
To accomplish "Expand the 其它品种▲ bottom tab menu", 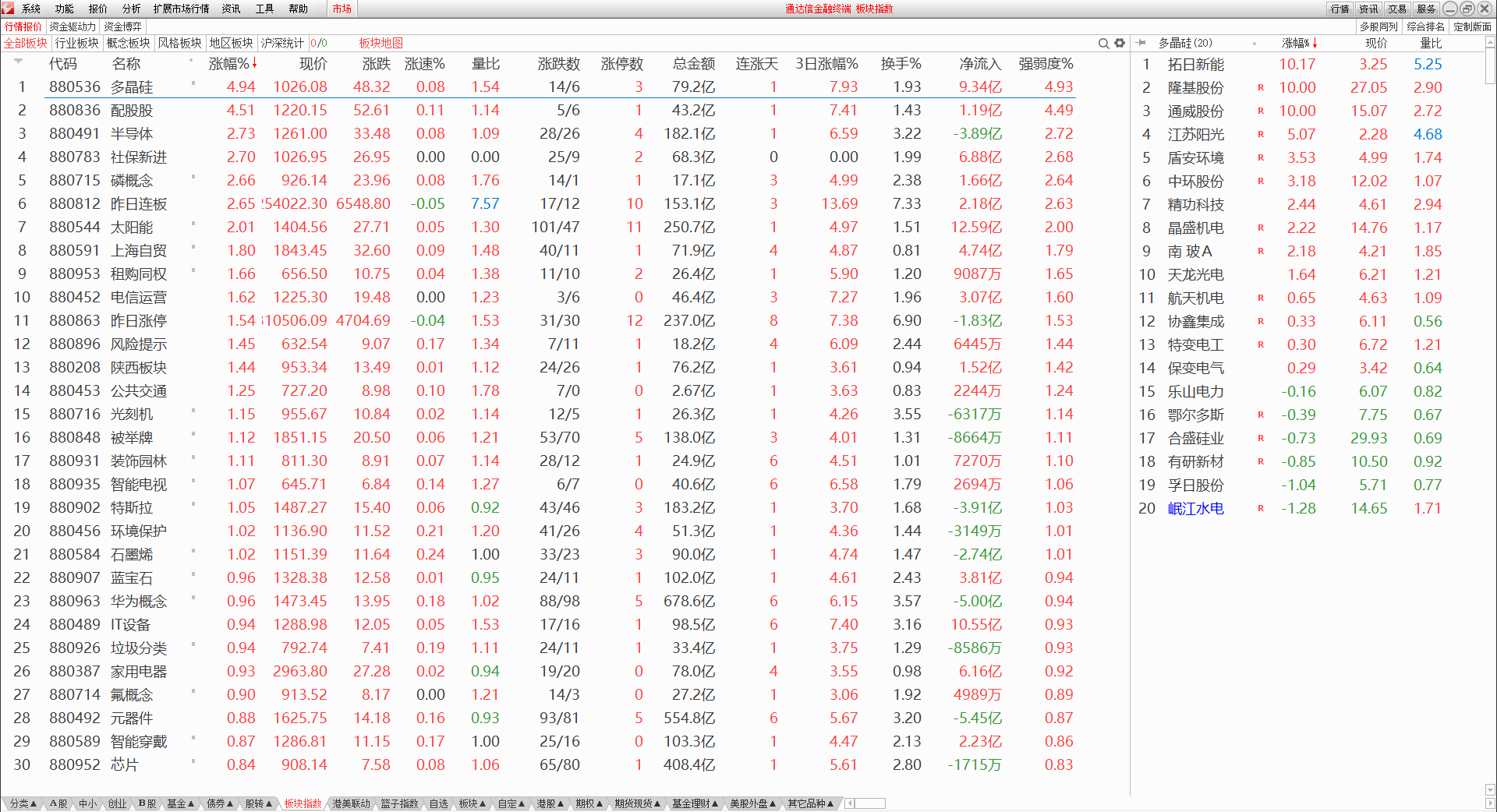I will [x=811, y=803].
